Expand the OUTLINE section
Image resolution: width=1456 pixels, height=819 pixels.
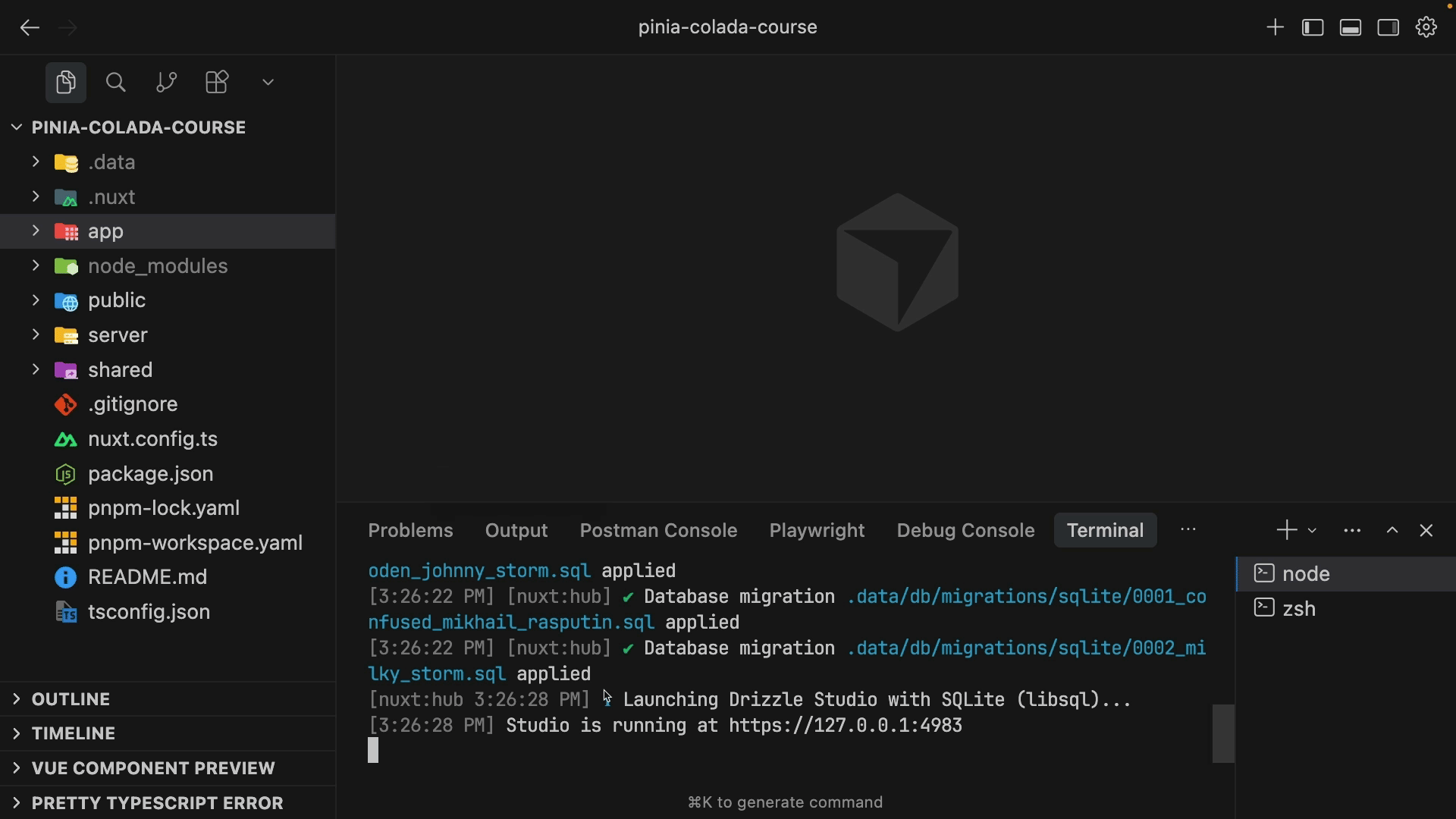click(168, 699)
